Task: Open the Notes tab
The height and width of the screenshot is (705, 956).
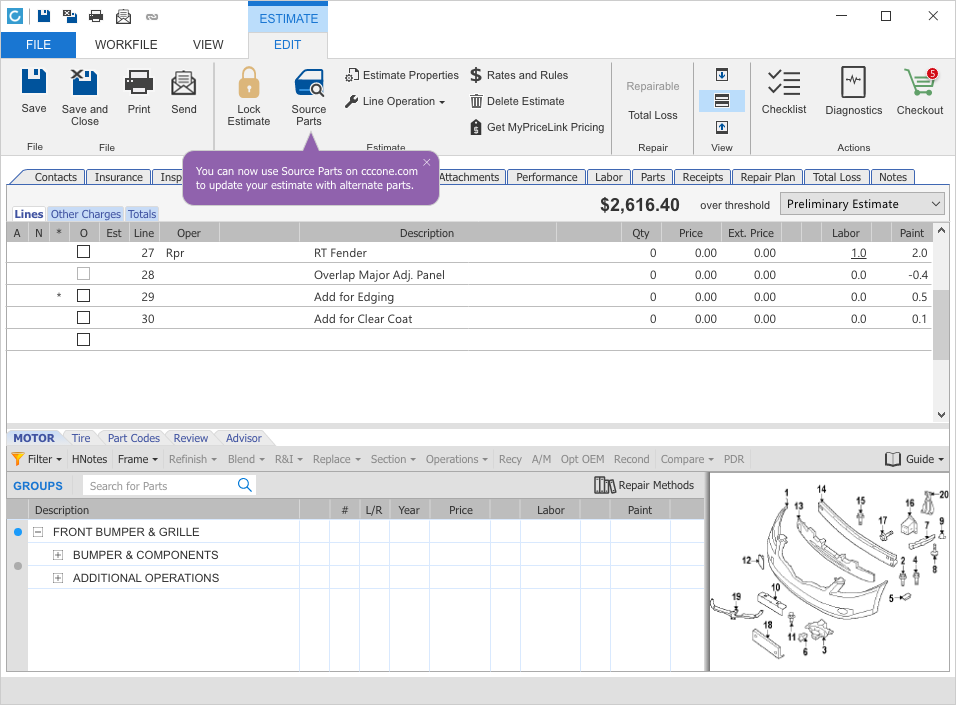Action: [893, 177]
